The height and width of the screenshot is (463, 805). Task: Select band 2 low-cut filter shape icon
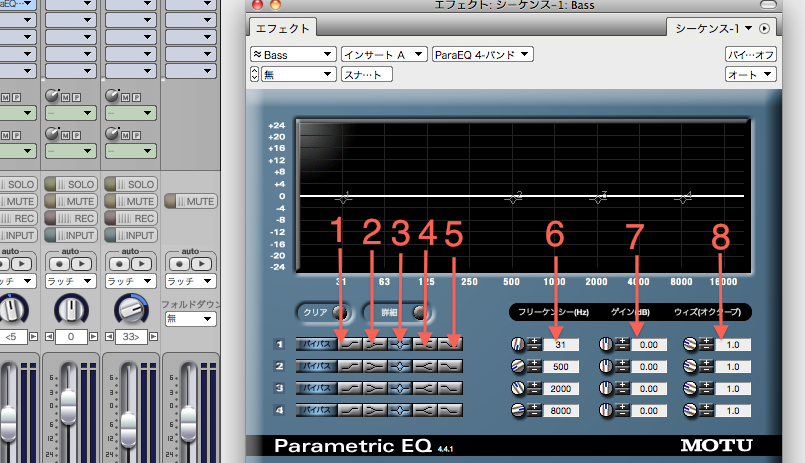[x=350, y=366]
